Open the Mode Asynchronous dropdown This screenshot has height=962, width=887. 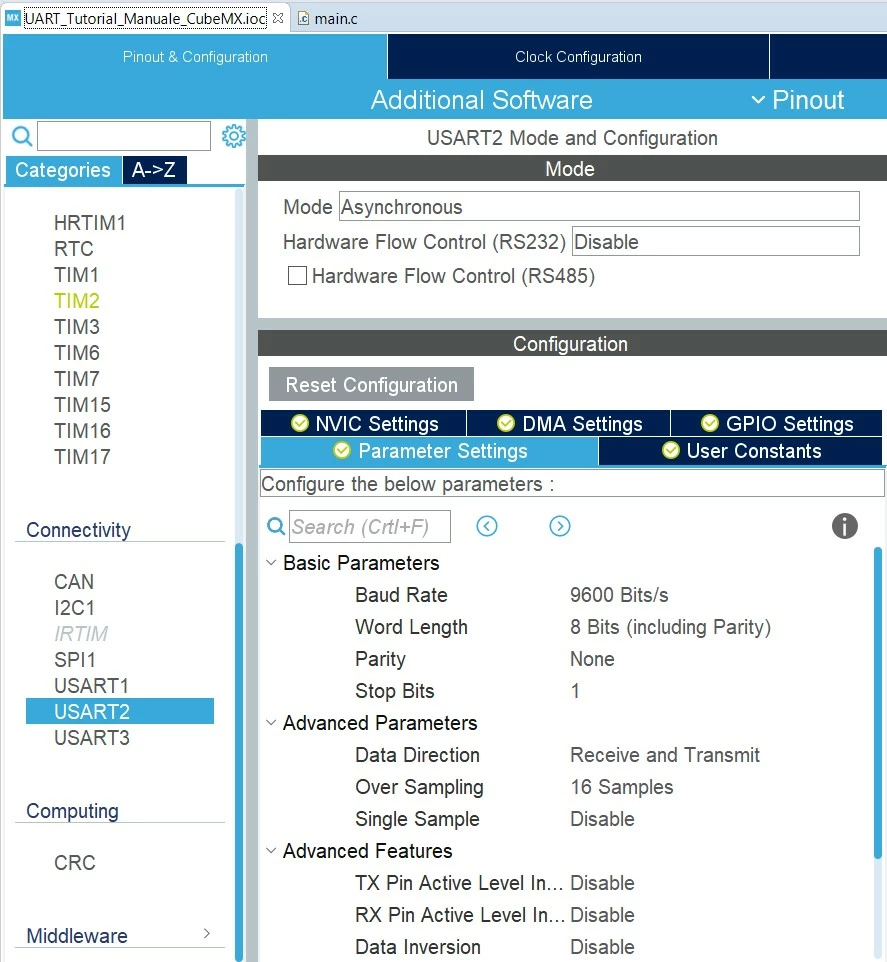tap(599, 207)
